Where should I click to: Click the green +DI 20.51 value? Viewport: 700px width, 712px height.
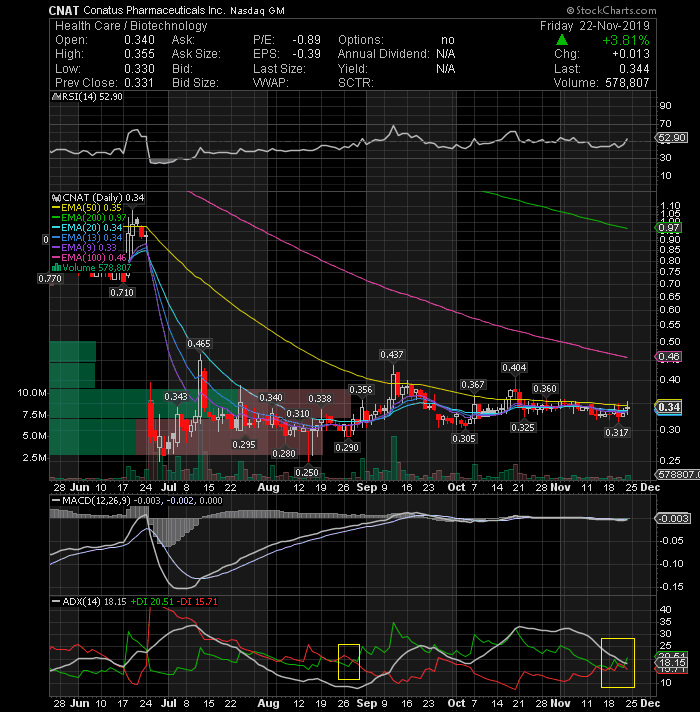tap(152, 602)
